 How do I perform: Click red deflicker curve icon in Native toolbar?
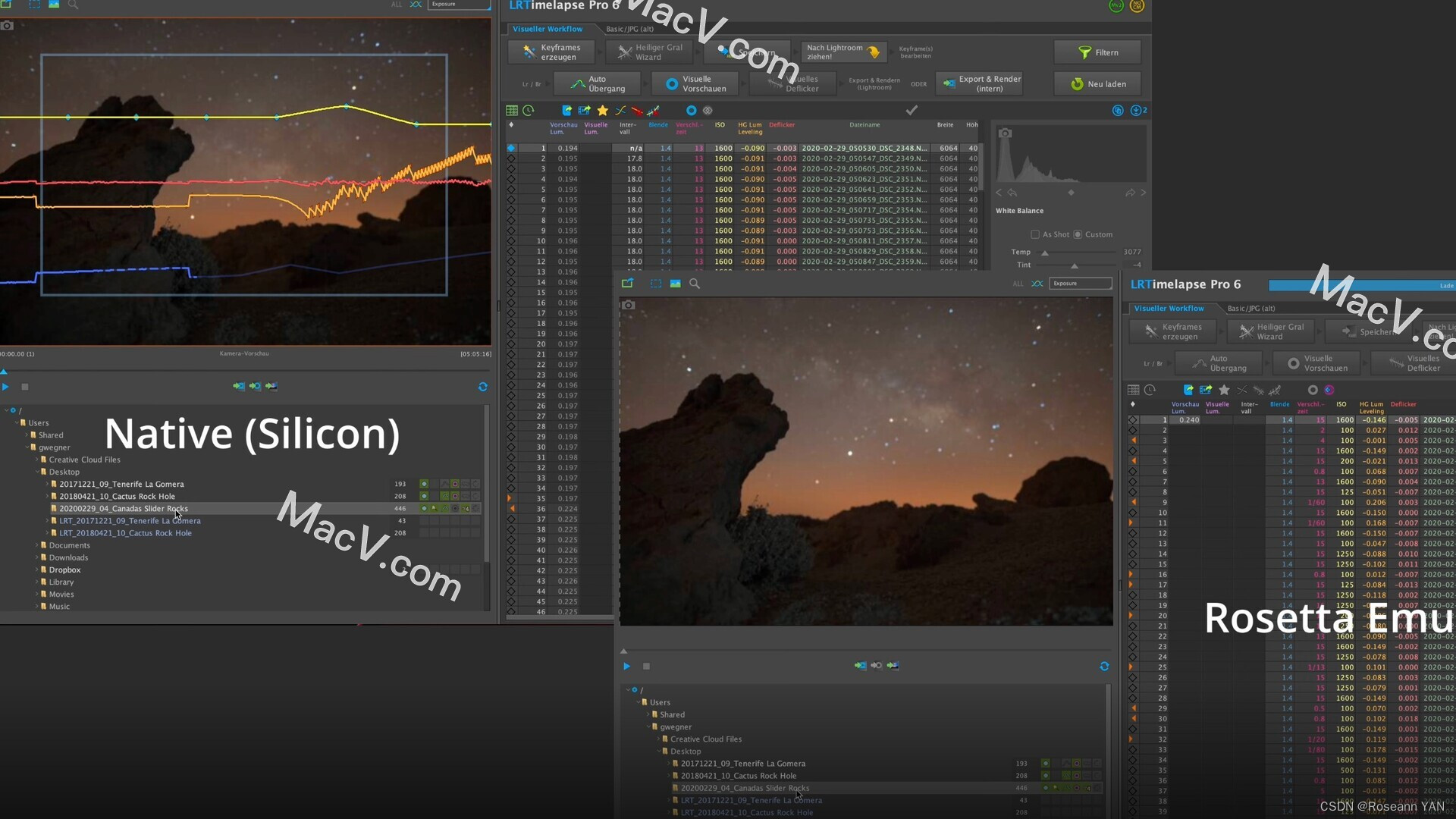pyautogui.click(x=637, y=111)
